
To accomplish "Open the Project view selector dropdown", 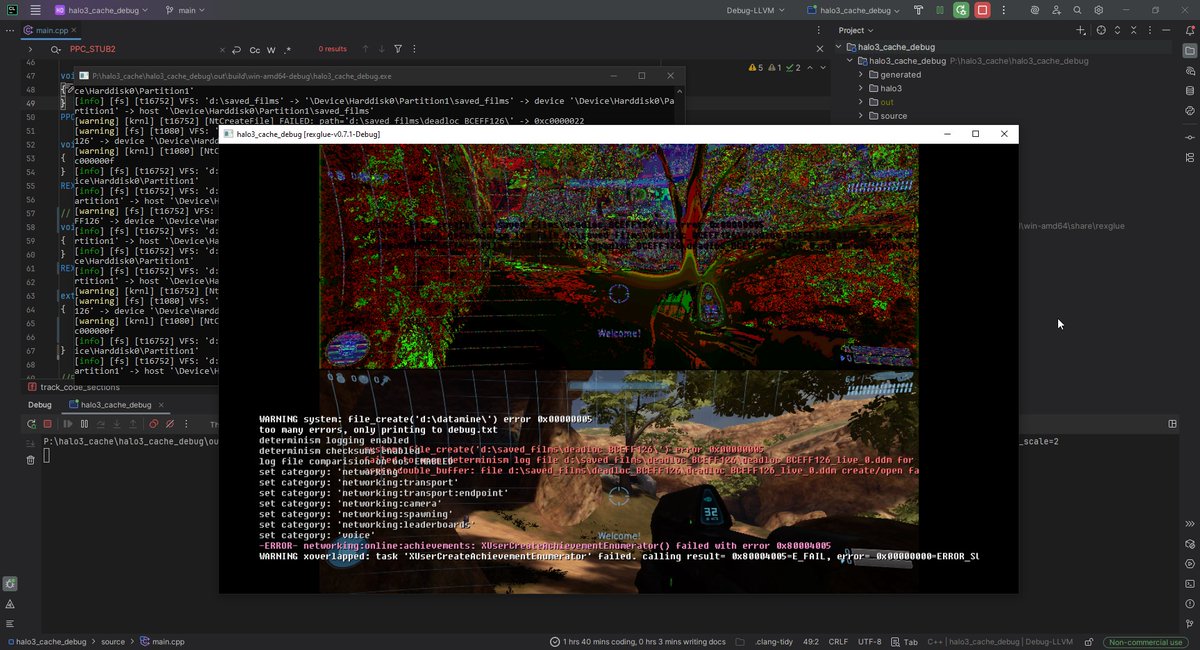I will click(x=856, y=30).
